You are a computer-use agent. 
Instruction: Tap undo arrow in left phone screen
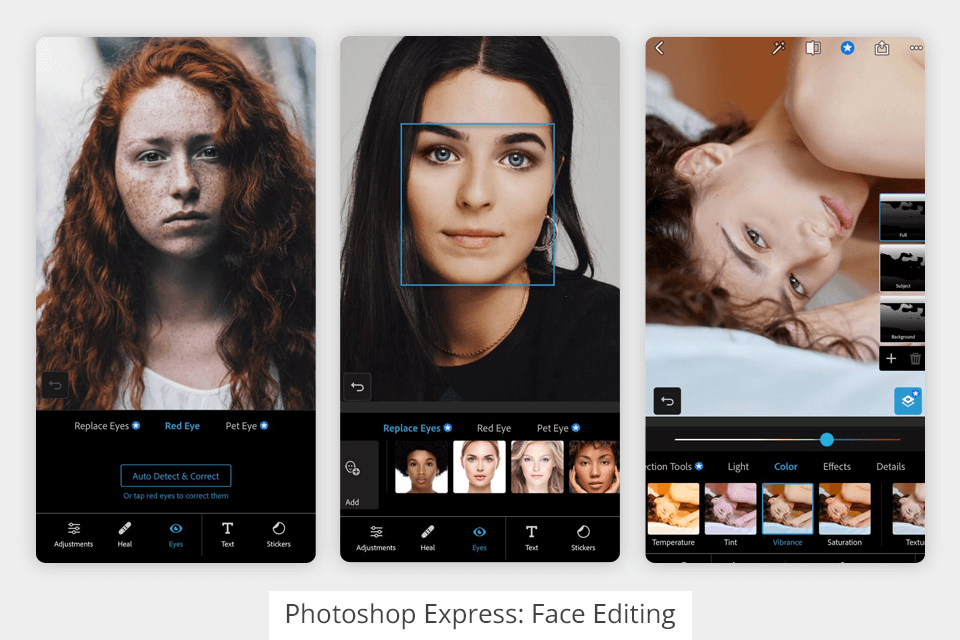click(x=55, y=385)
